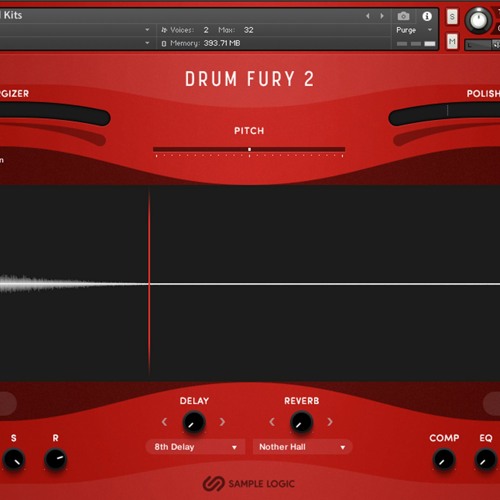Viewport: 500px width, 500px height.
Task: Click the waveform display area
Action: [250, 283]
